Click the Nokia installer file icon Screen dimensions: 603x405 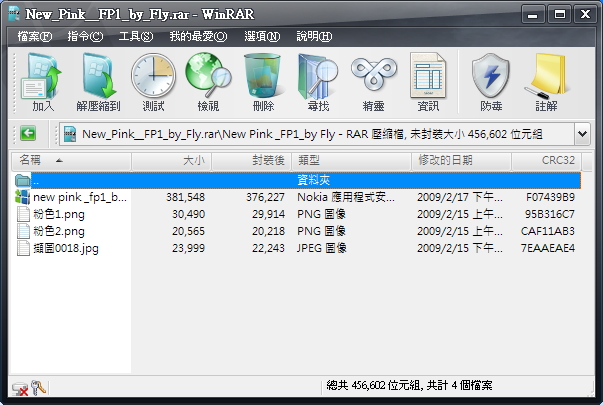[x=22, y=197]
